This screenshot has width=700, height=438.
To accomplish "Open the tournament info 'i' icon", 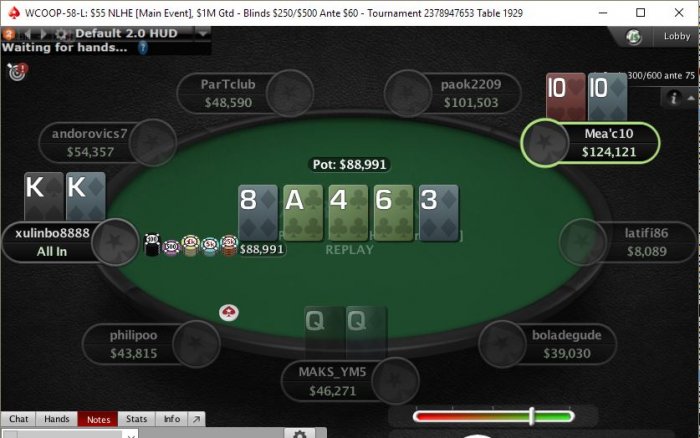I will (673, 97).
